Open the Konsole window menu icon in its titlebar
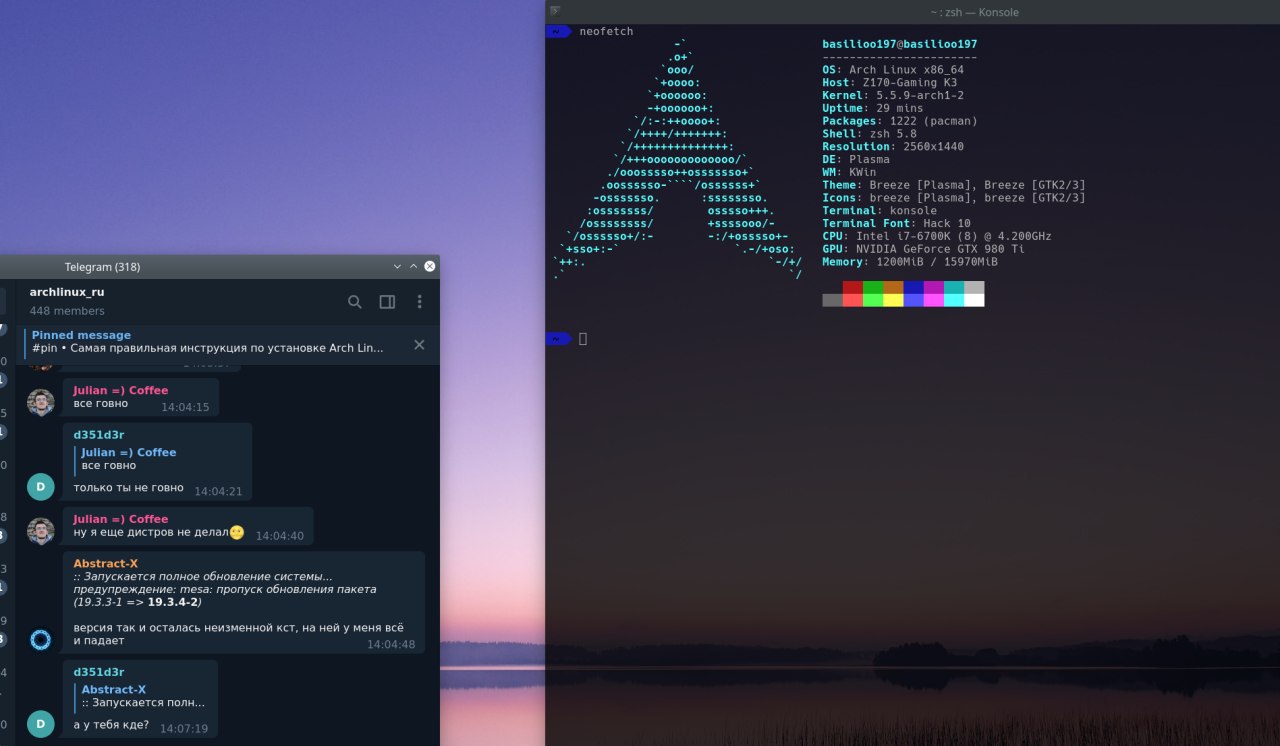 tap(555, 11)
